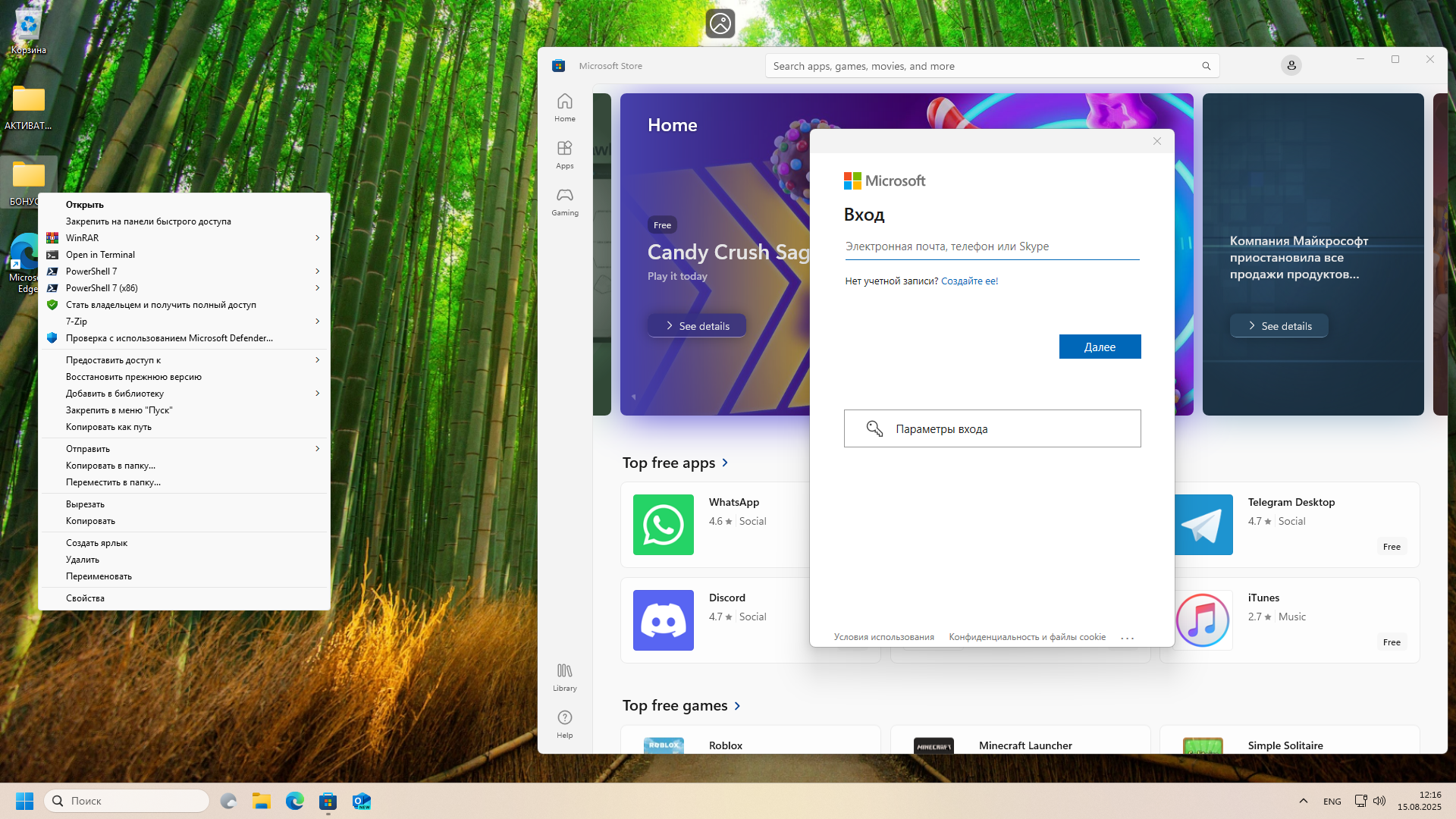Image resolution: width=1456 pixels, height=819 pixels.
Task: Expand the Top free games section chevron
Action: (737, 706)
